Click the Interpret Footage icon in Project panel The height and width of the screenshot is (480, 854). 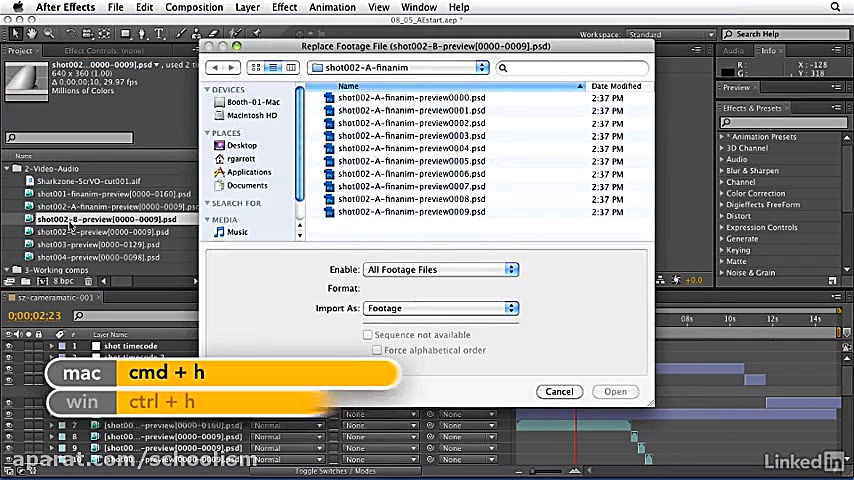point(9,281)
